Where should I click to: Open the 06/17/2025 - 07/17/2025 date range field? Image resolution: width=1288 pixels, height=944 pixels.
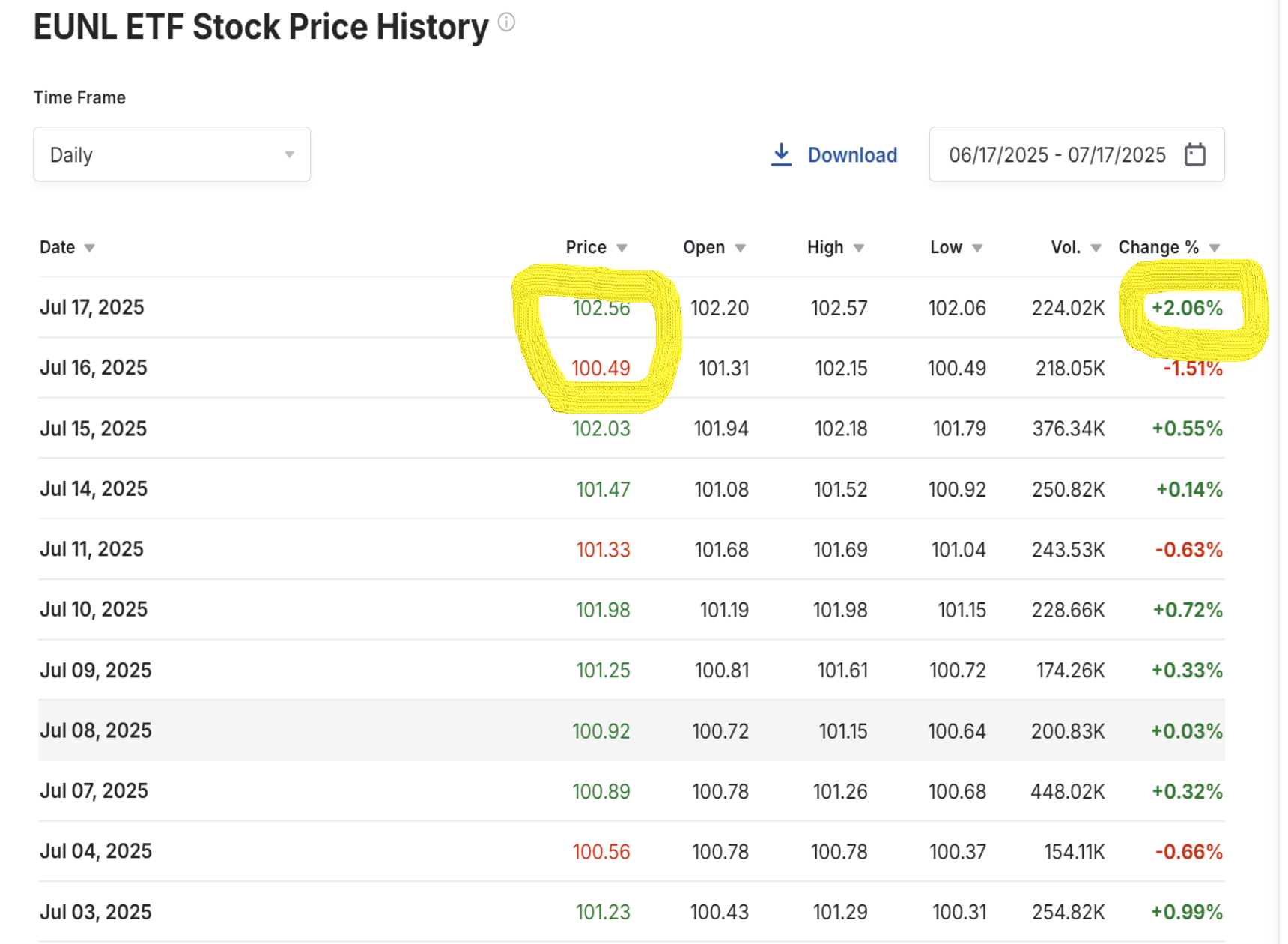pos(1077,154)
